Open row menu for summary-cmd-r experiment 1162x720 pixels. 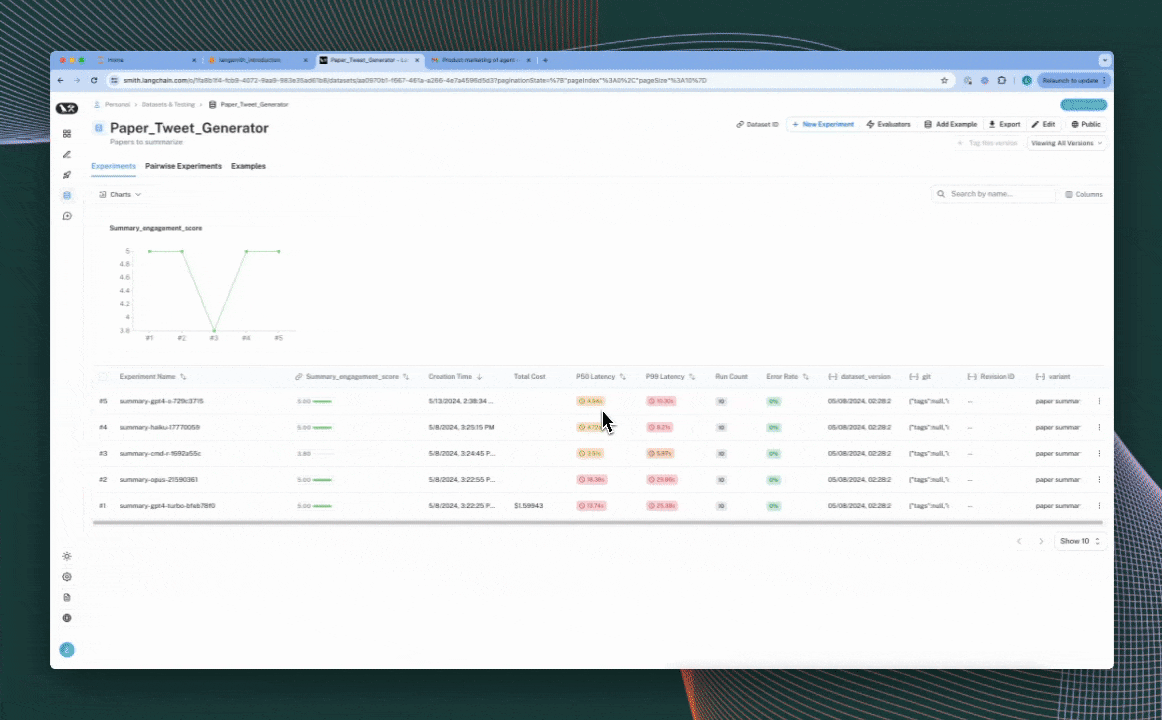tap(1099, 453)
